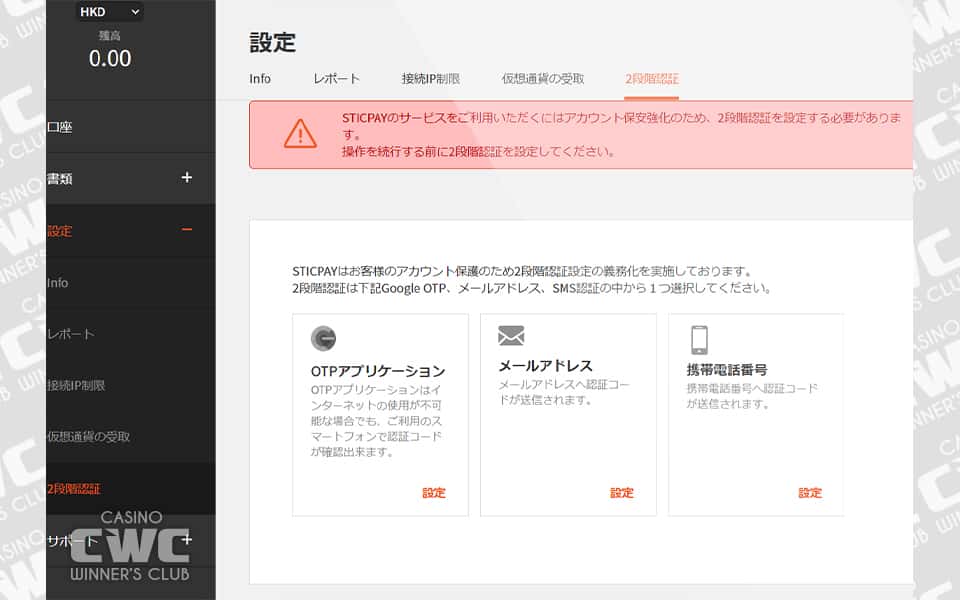
Task: Click 設定 link for メールアドレス
Action: point(621,493)
